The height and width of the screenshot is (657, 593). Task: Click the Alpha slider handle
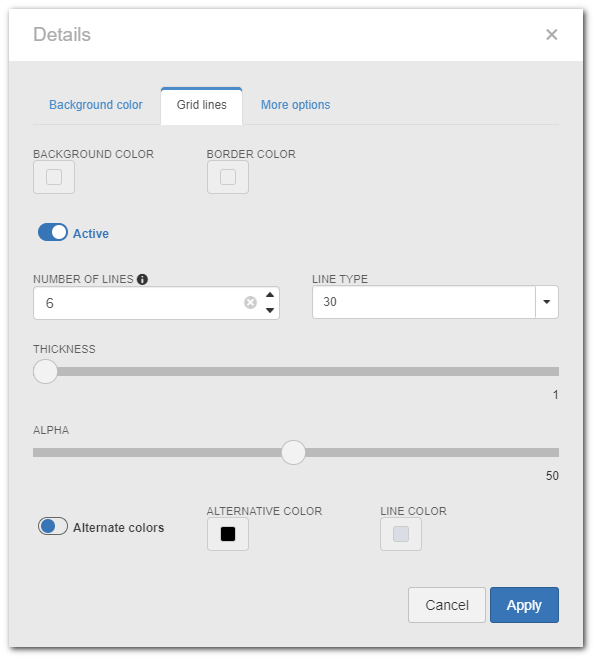click(293, 453)
